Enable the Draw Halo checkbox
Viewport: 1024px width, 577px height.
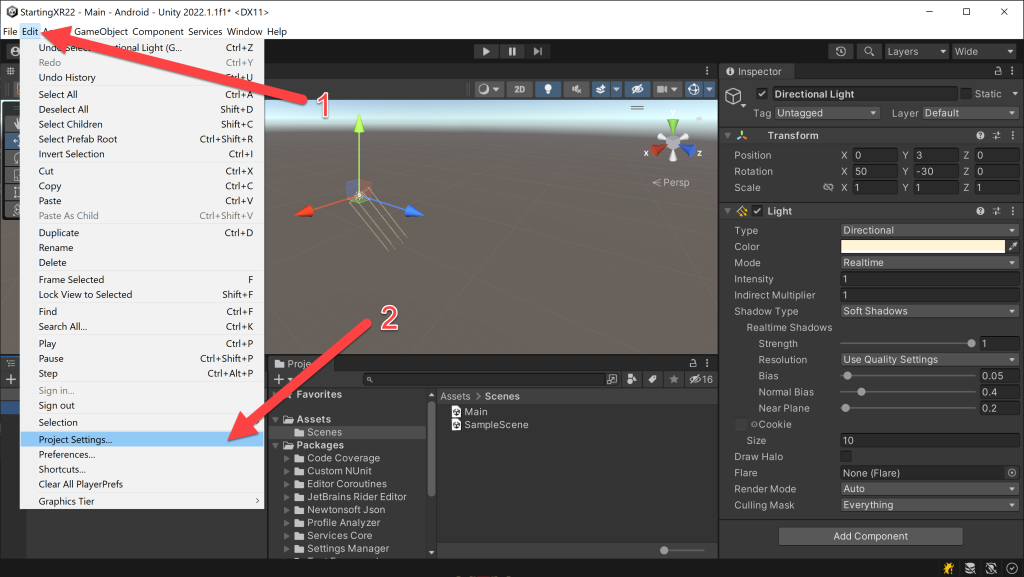pos(846,457)
